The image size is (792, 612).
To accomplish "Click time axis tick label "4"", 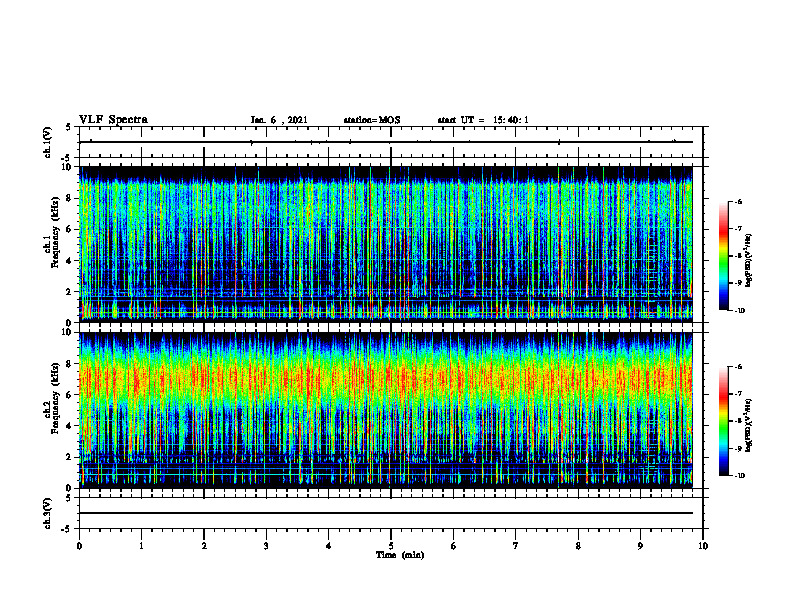I will tap(329, 546).
